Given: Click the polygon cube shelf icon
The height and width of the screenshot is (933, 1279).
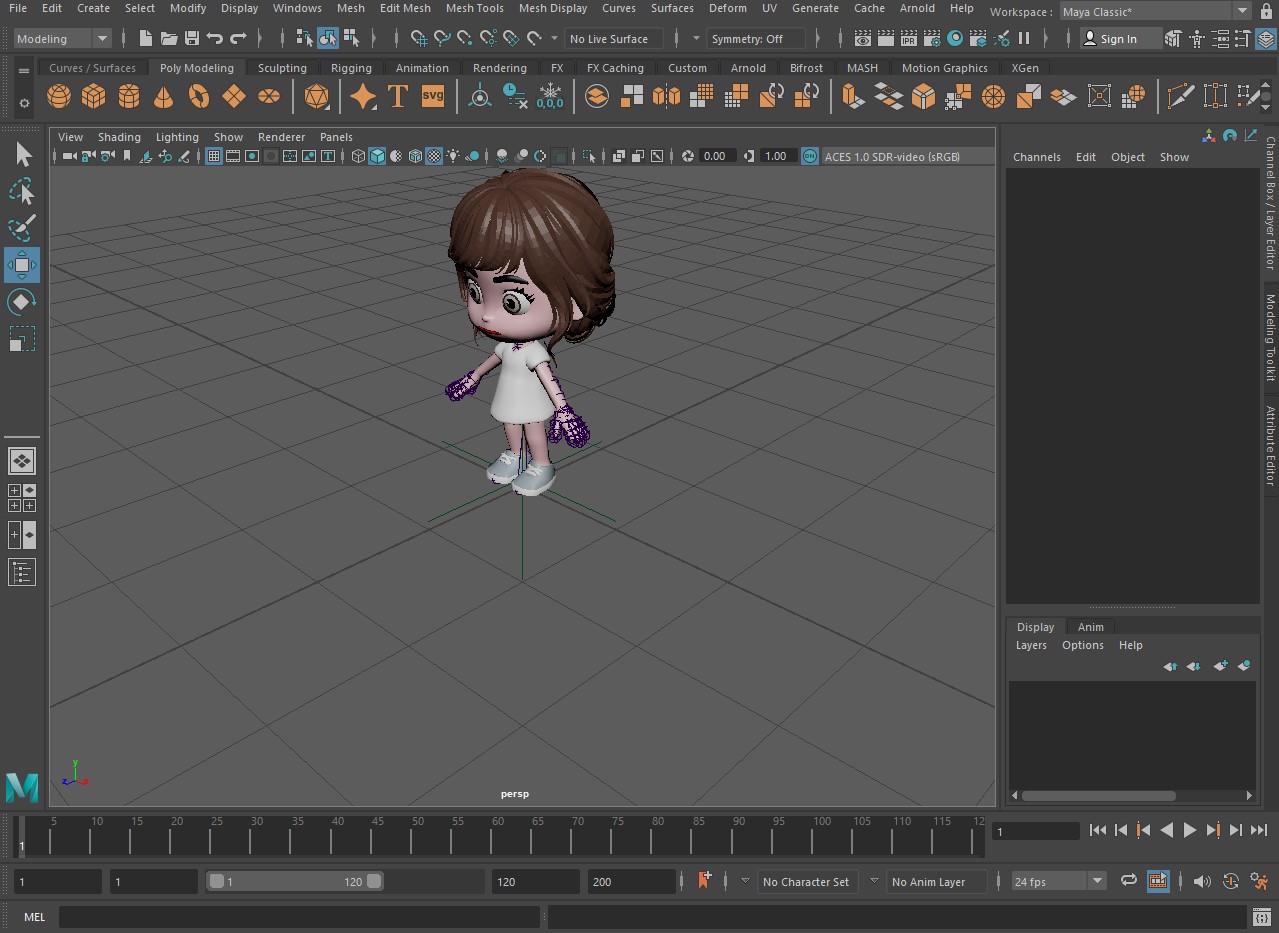Looking at the screenshot, I should pyautogui.click(x=94, y=97).
